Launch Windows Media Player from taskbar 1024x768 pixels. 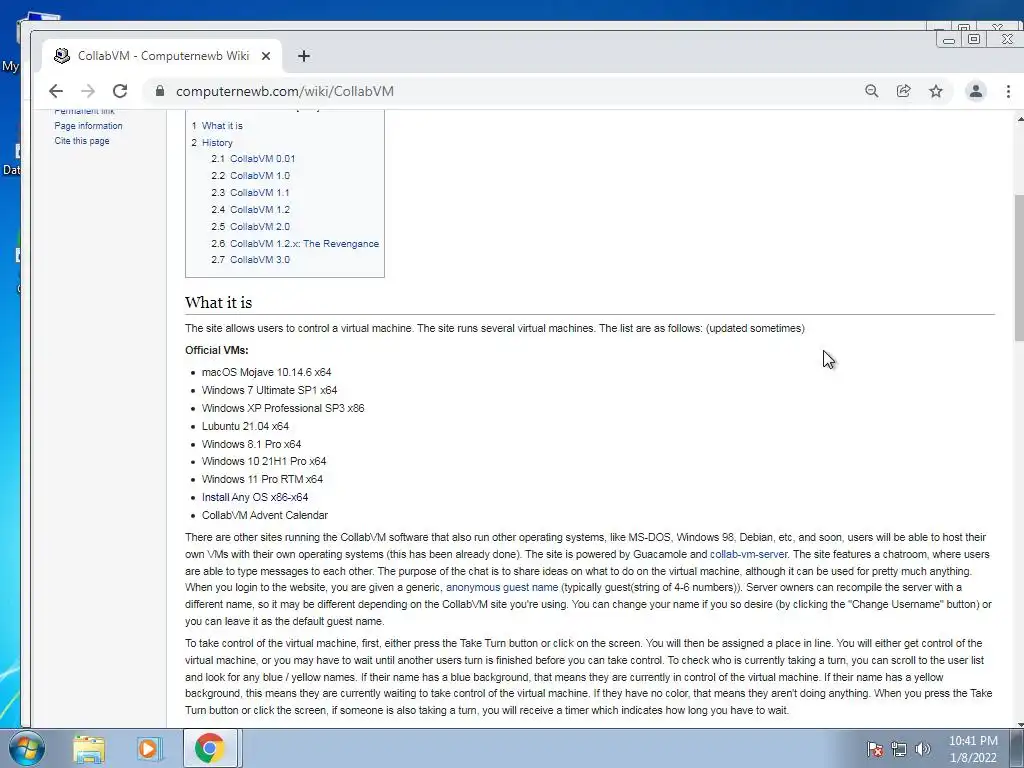point(150,749)
